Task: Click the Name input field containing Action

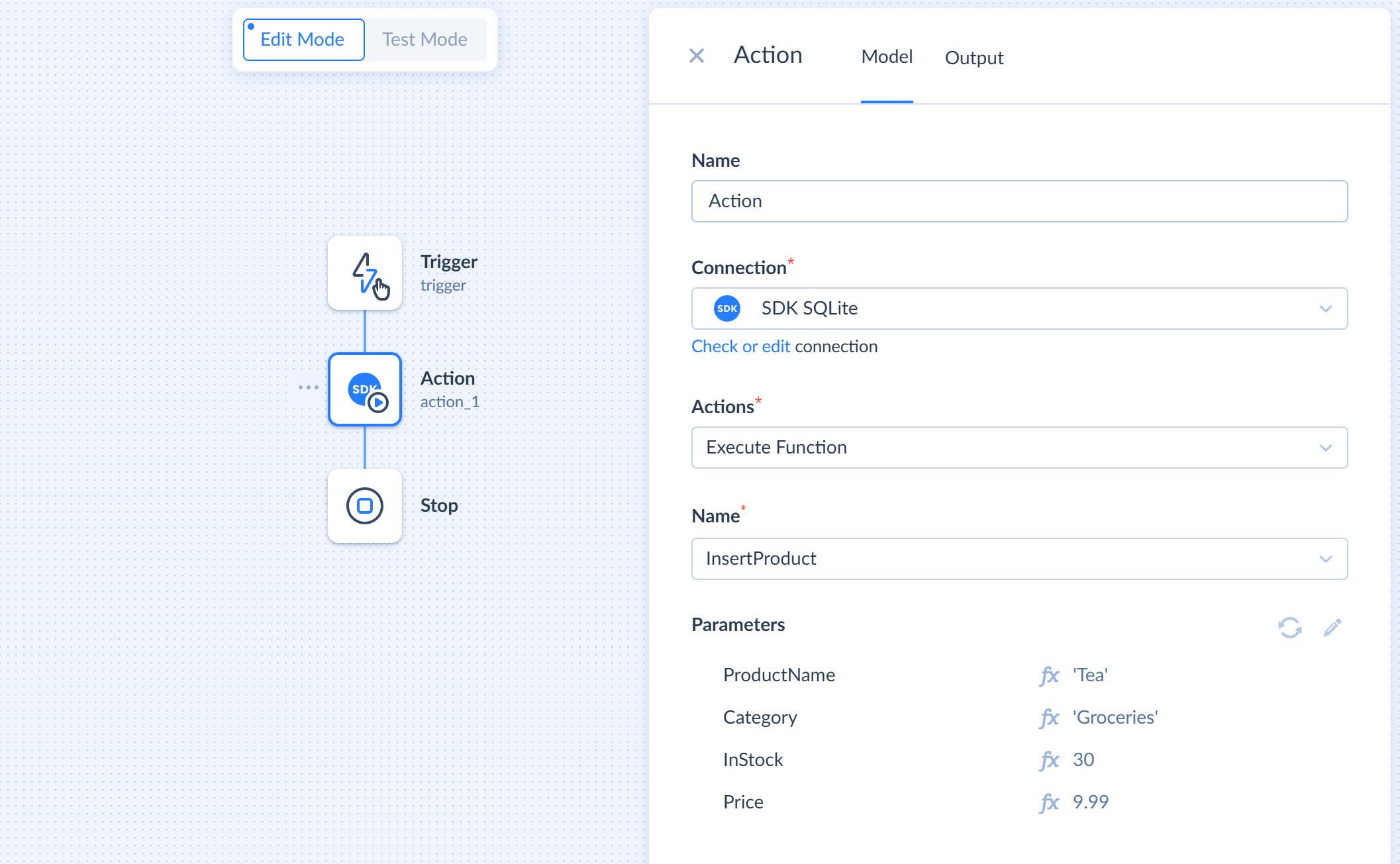Action: 1019,201
